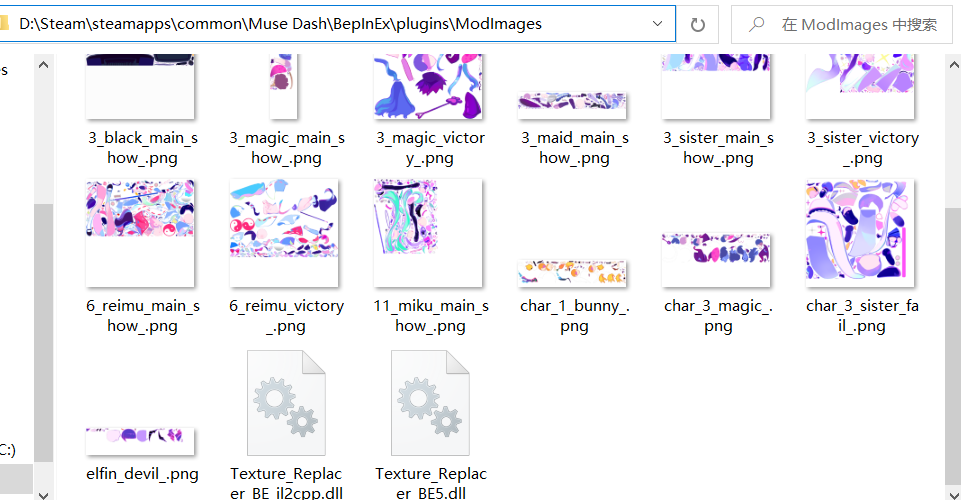Click the char_3_sister_fail_.png file name
The height and width of the screenshot is (500, 961).
tap(862, 316)
